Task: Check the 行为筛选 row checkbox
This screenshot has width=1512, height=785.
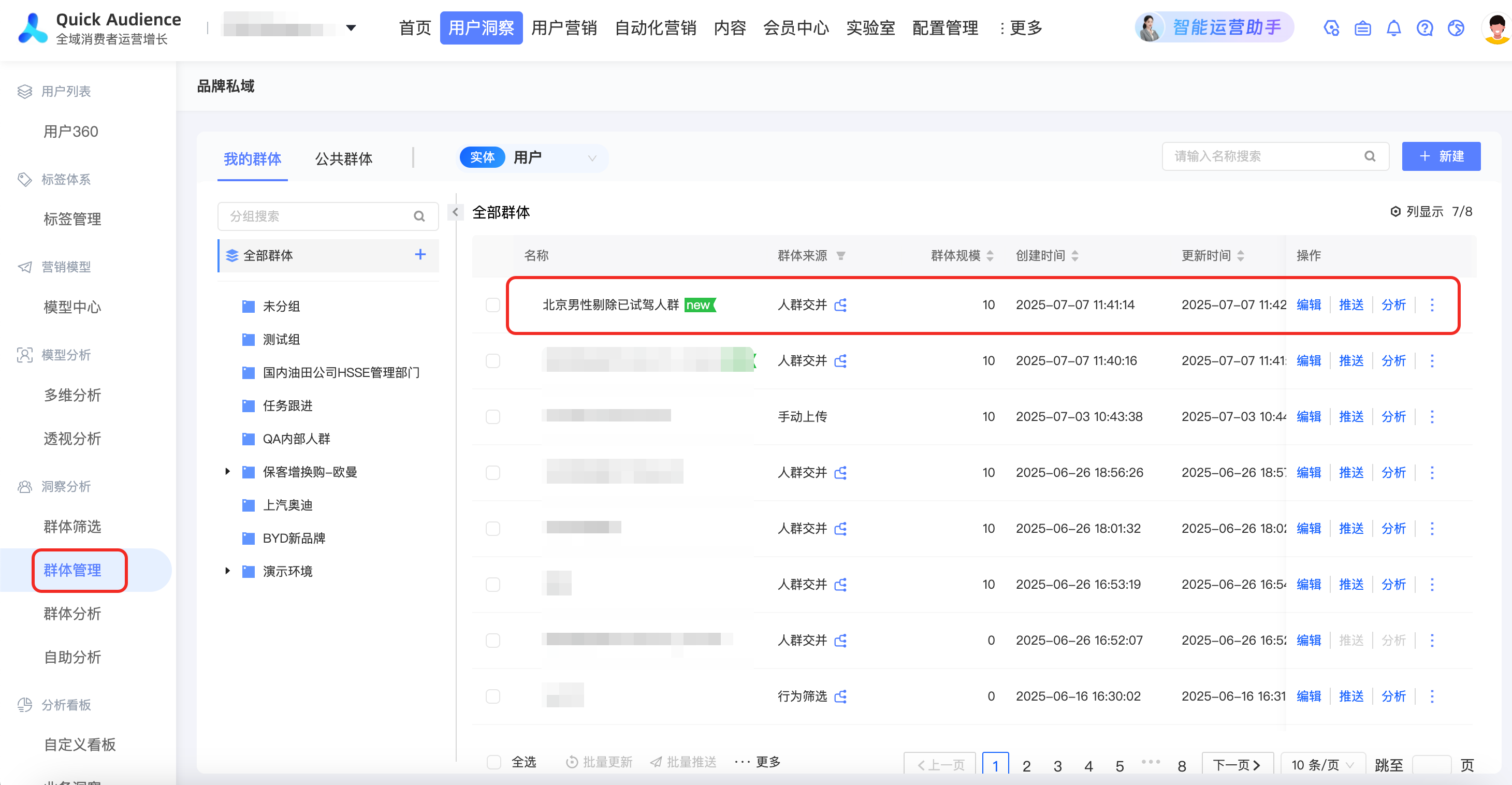Action: pos(492,696)
